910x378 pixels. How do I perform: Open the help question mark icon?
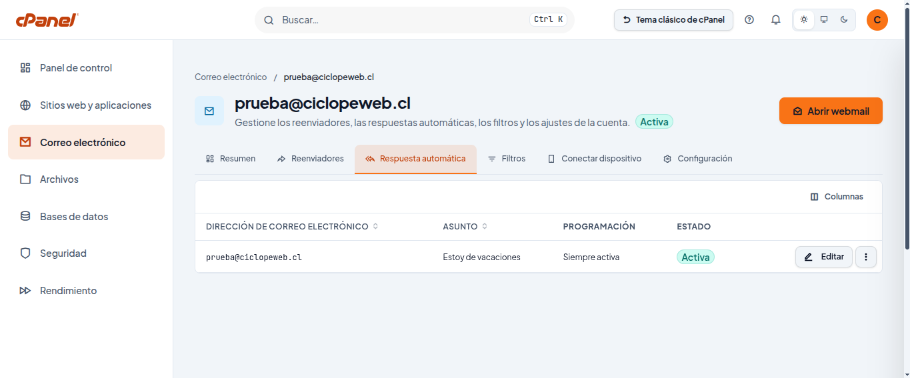[749, 20]
